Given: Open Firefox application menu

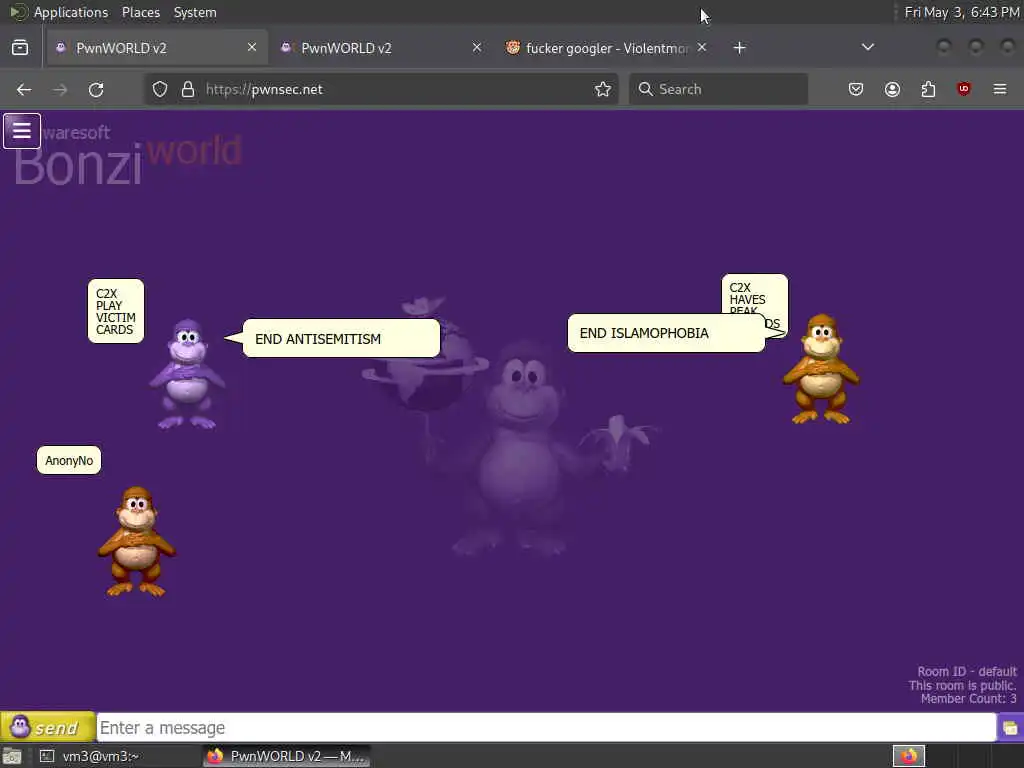Looking at the screenshot, I should [1000, 89].
